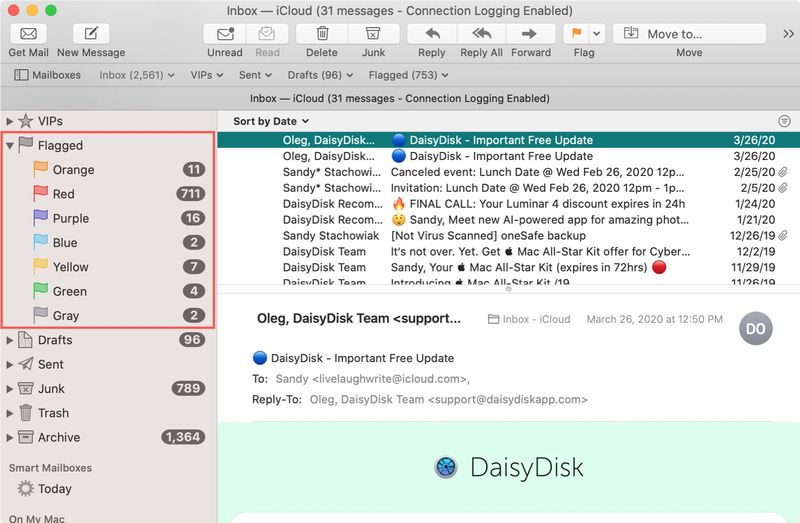The width and height of the screenshot is (800, 523).
Task: Click the message list pane divider handle
Action: pos(508,289)
